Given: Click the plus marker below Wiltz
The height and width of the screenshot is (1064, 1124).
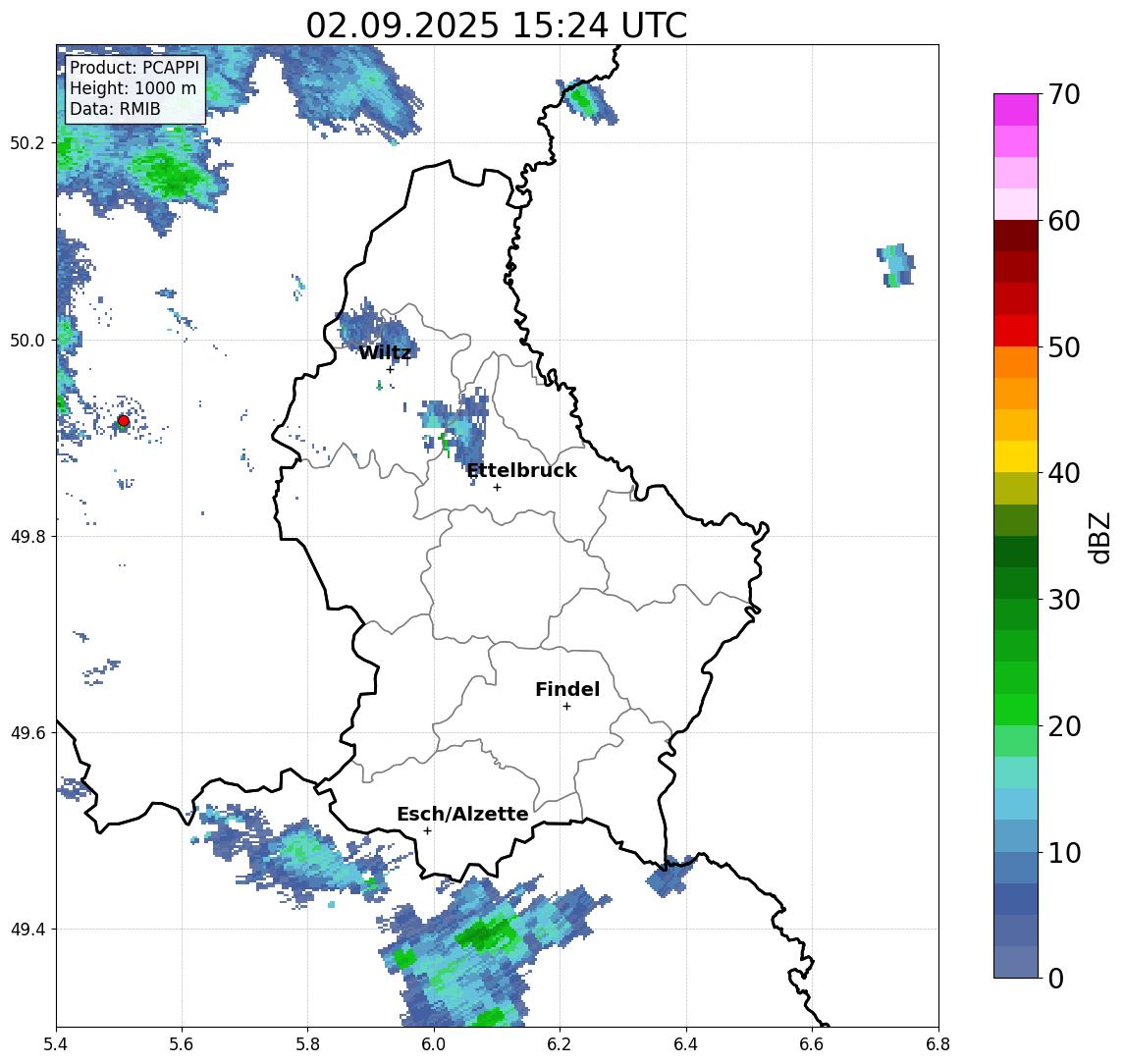Looking at the screenshot, I should click(390, 369).
